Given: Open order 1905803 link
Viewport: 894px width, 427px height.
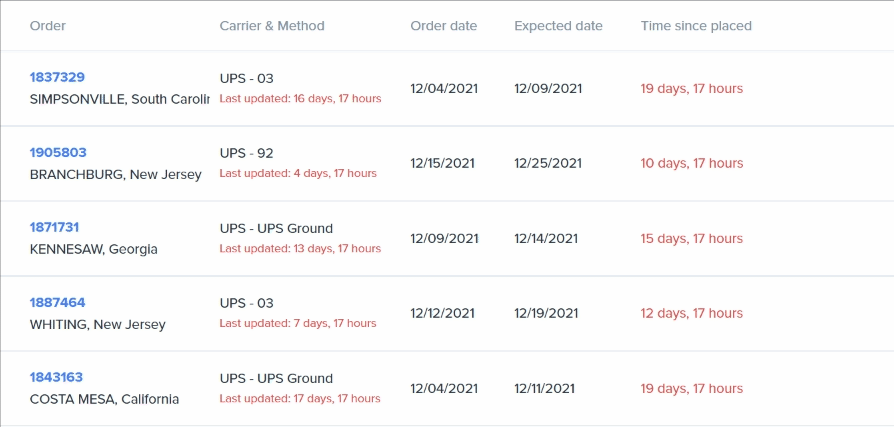Looking at the screenshot, I should click(58, 153).
